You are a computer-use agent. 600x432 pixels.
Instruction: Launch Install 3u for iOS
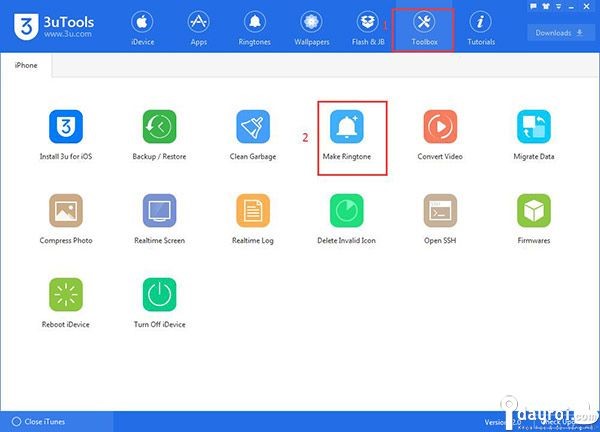(66, 128)
